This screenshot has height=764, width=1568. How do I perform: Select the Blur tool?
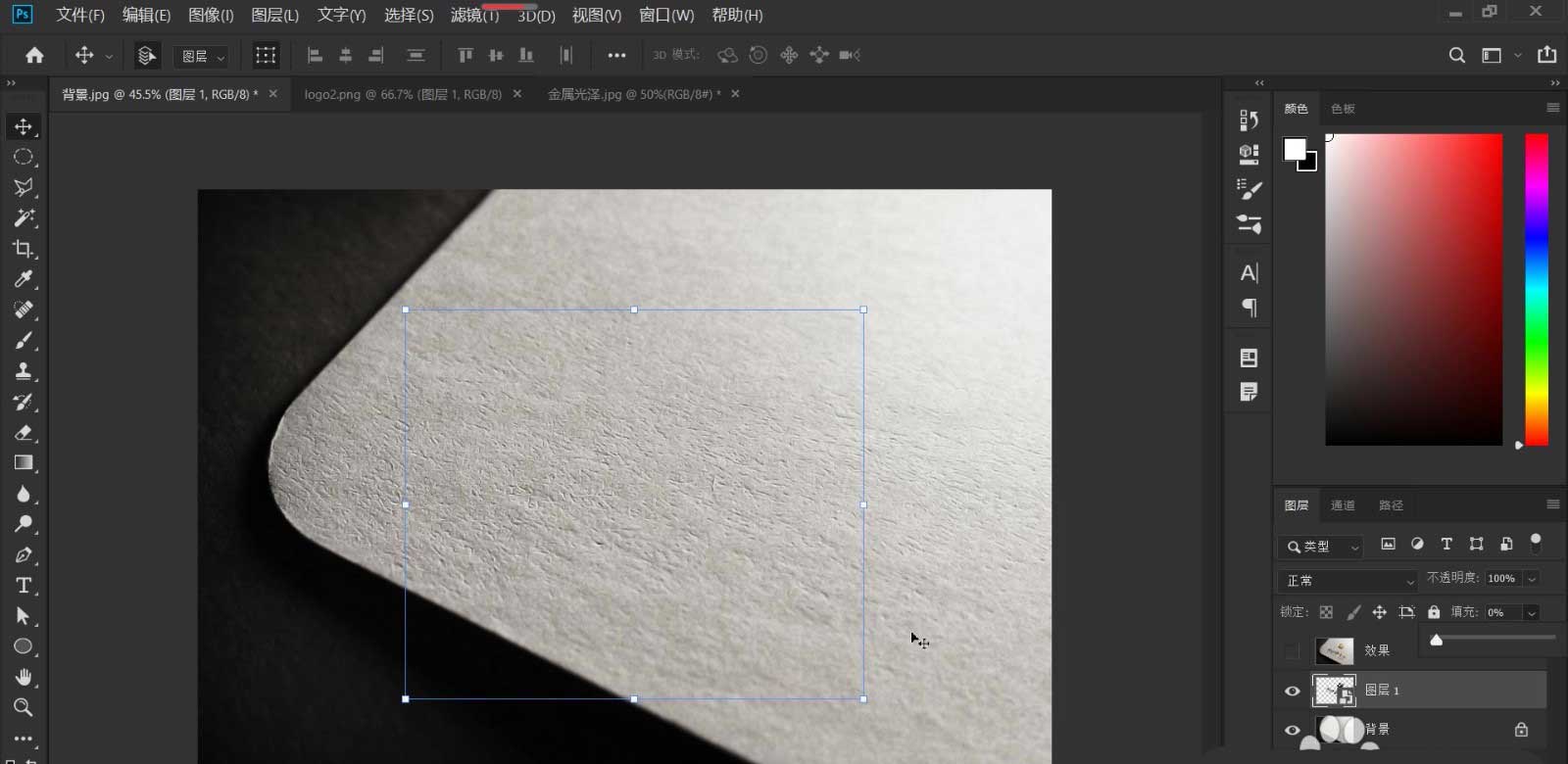[x=24, y=494]
